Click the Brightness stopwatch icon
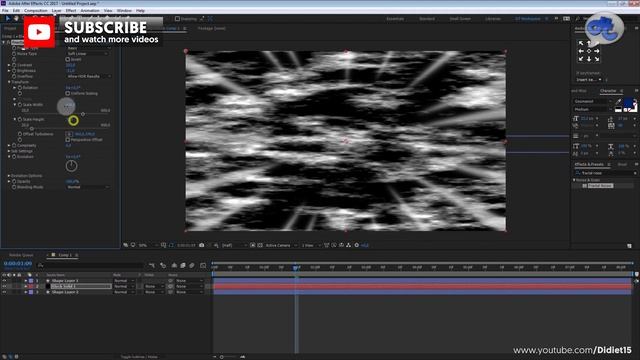This screenshot has width=640, height=360. tap(14, 71)
